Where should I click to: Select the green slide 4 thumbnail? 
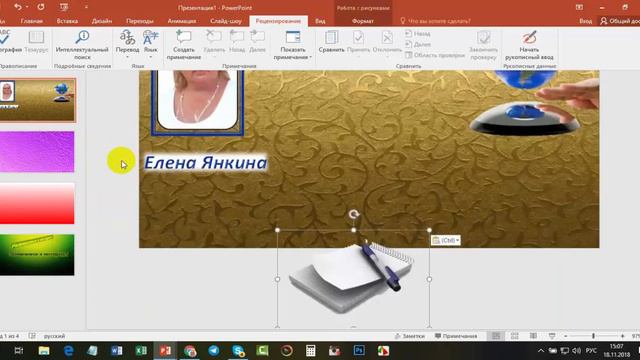click(x=37, y=255)
